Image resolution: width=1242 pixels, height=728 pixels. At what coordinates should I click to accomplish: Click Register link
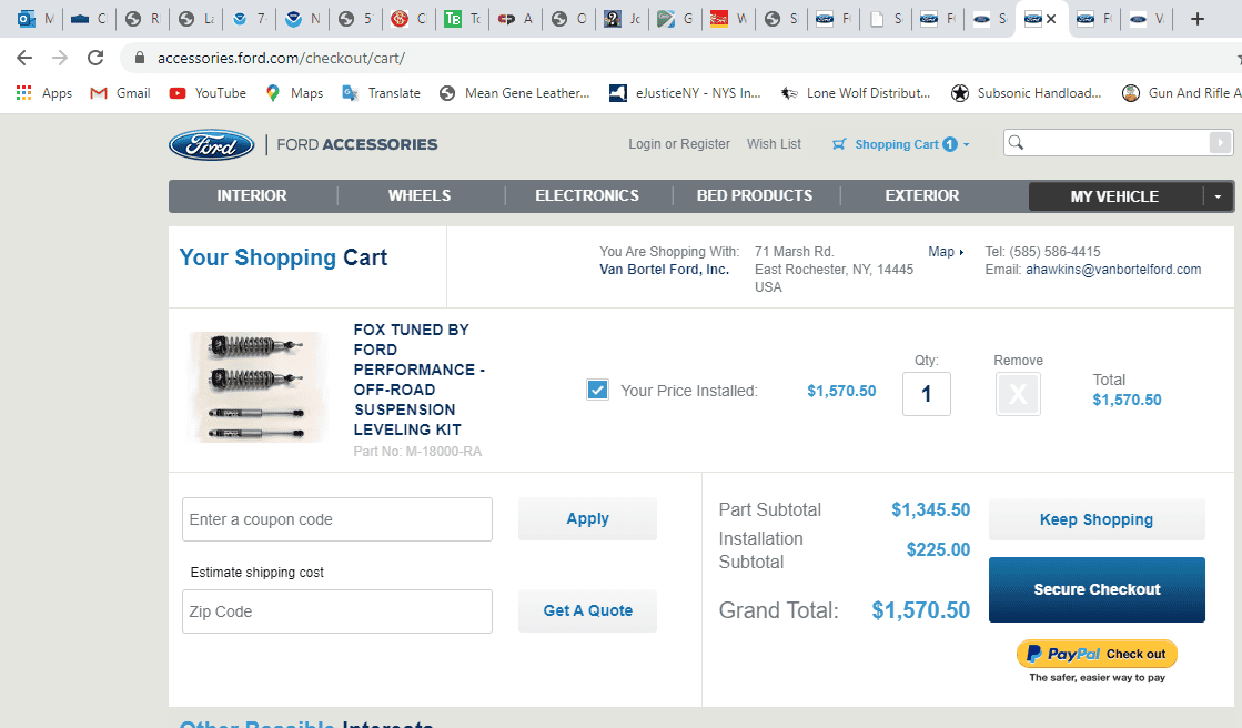pyautogui.click(x=705, y=144)
